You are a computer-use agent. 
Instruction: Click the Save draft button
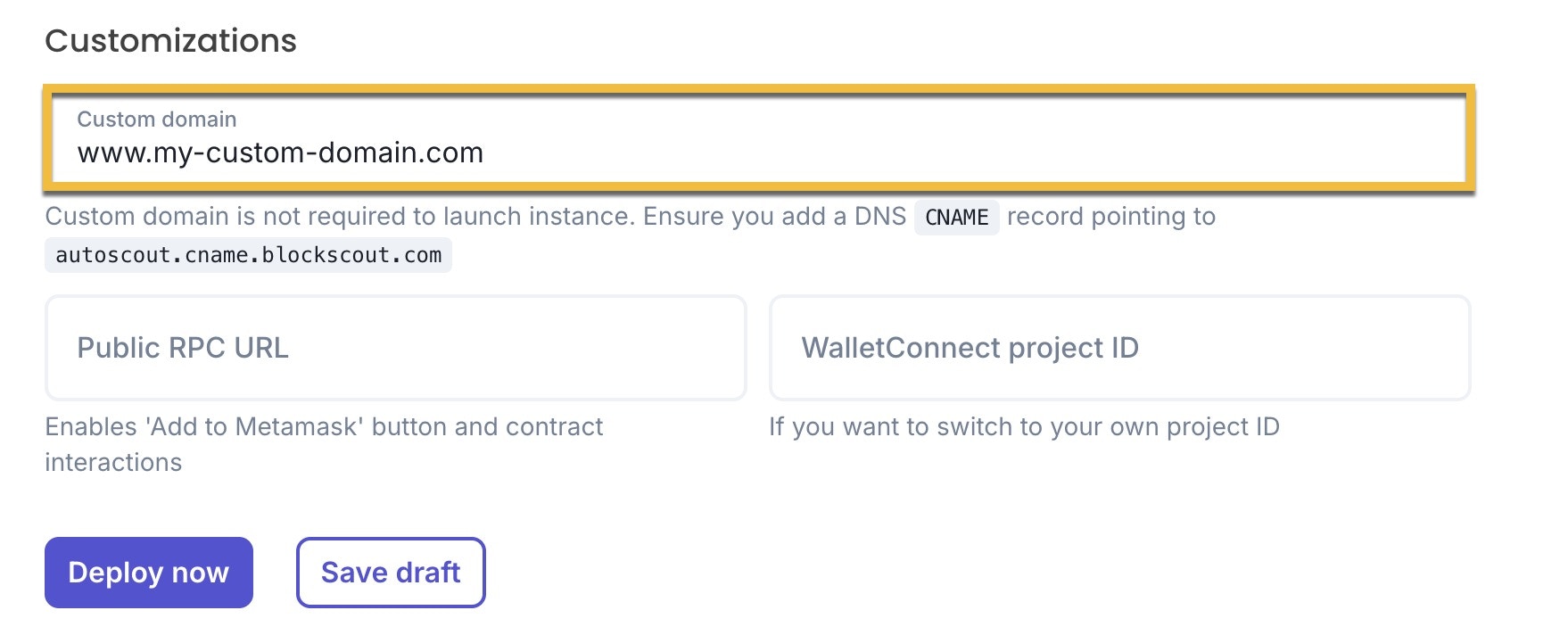391,573
